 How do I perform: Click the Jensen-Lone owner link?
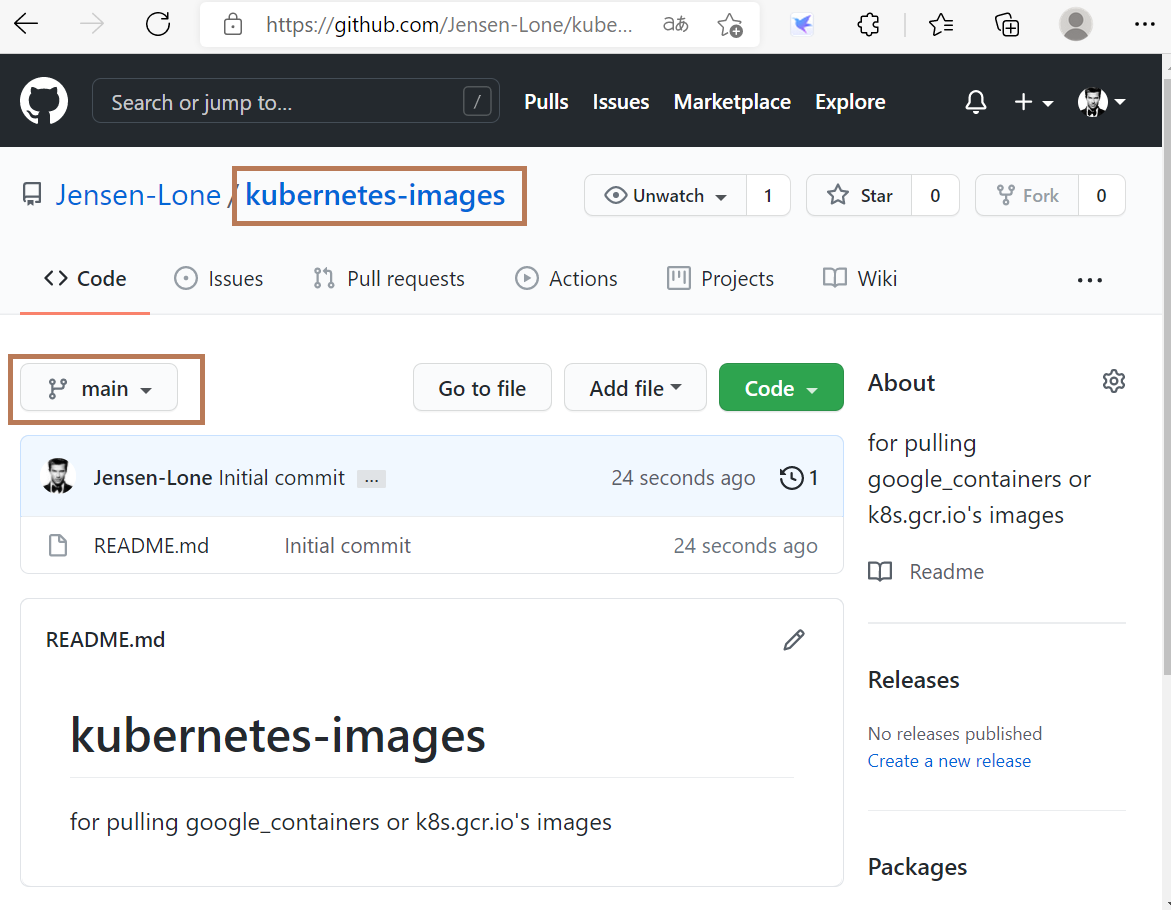click(x=138, y=195)
